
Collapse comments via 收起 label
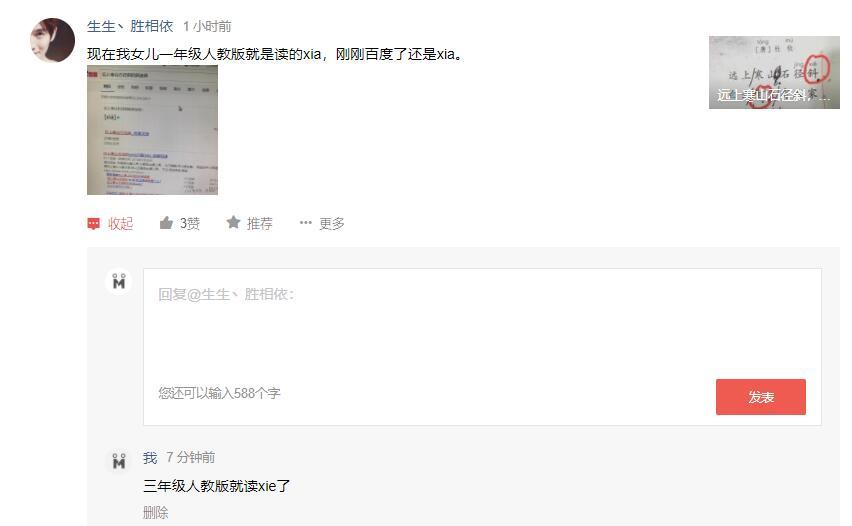(x=120, y=223)
